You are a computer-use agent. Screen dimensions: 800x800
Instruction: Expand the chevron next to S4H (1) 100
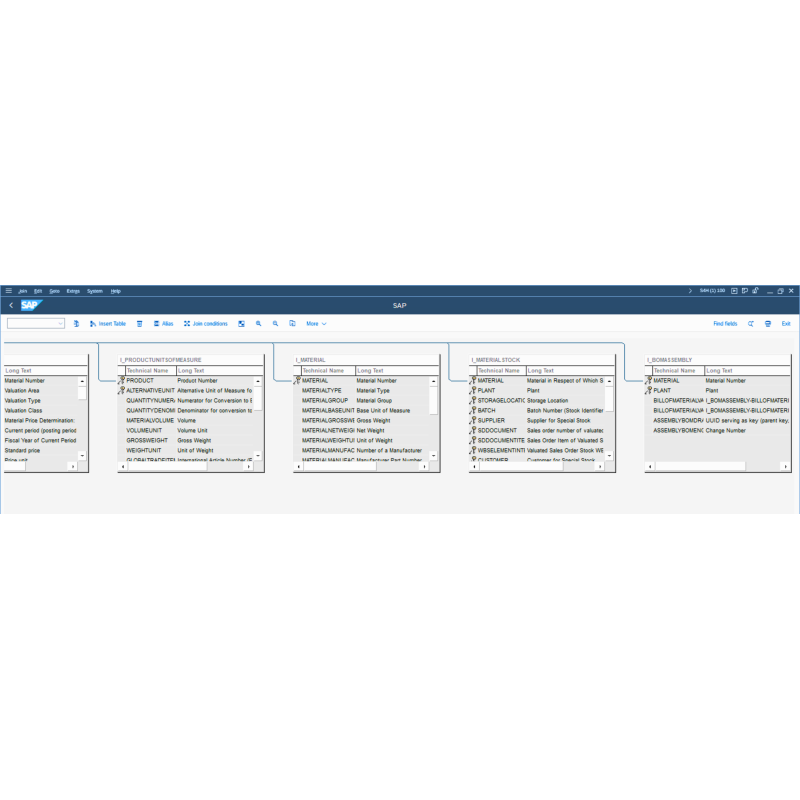pos(690,290)
